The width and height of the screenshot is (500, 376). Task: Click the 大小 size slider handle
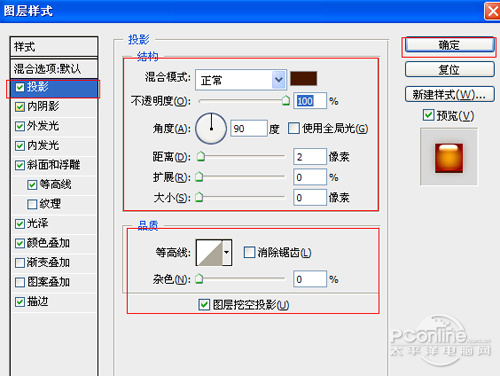[199, 197]
